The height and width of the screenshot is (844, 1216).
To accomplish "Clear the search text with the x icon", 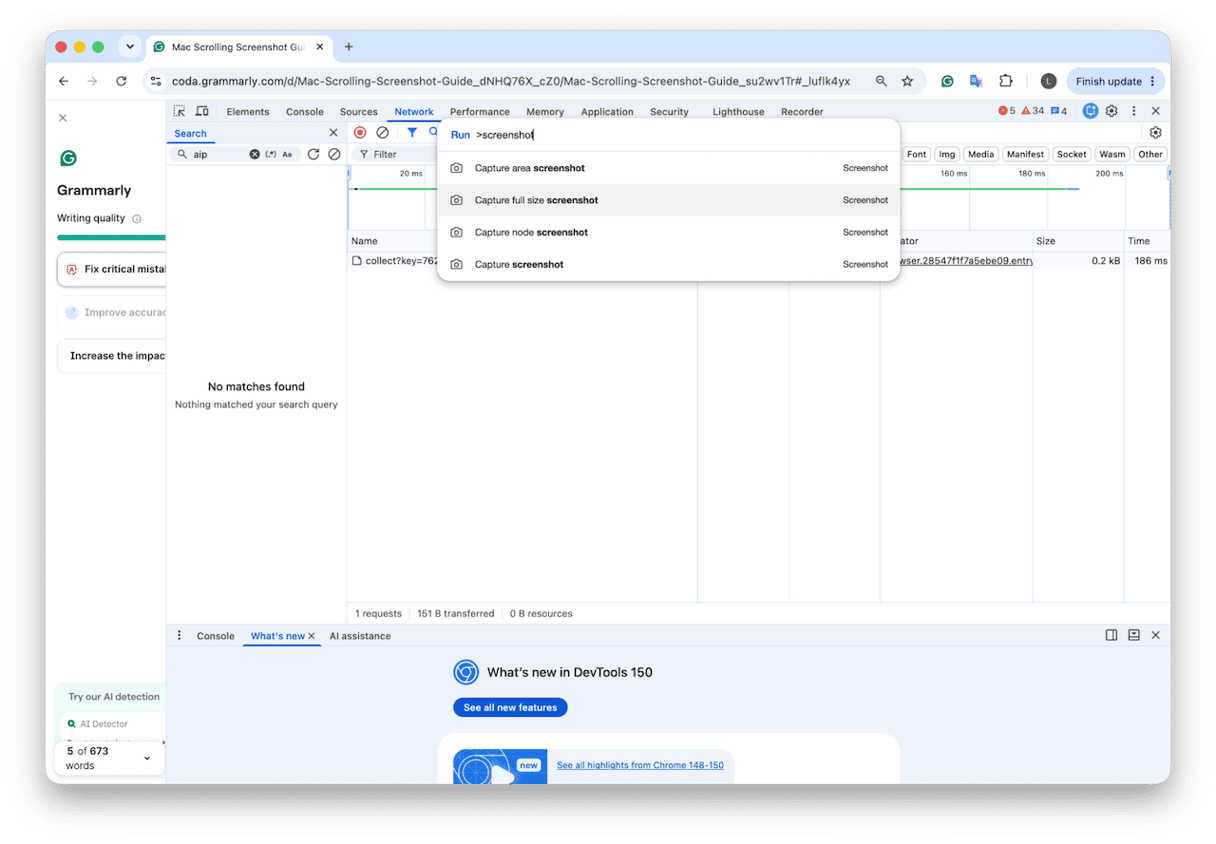I will [x=254, y=155].
